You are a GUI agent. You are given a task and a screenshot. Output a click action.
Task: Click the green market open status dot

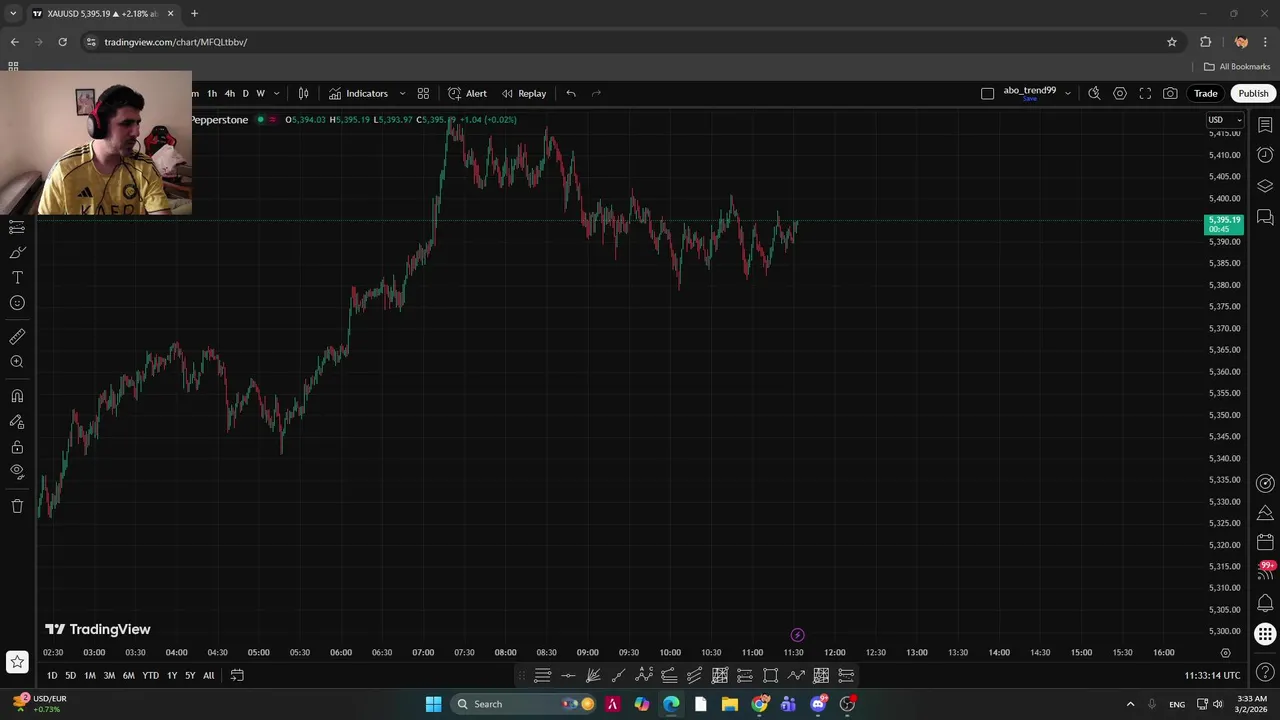(260, 120)
